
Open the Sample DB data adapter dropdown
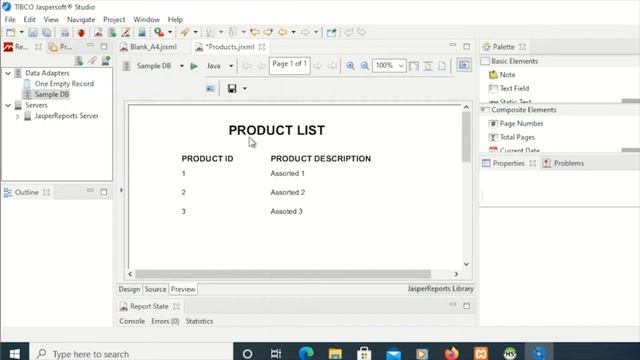182,66
